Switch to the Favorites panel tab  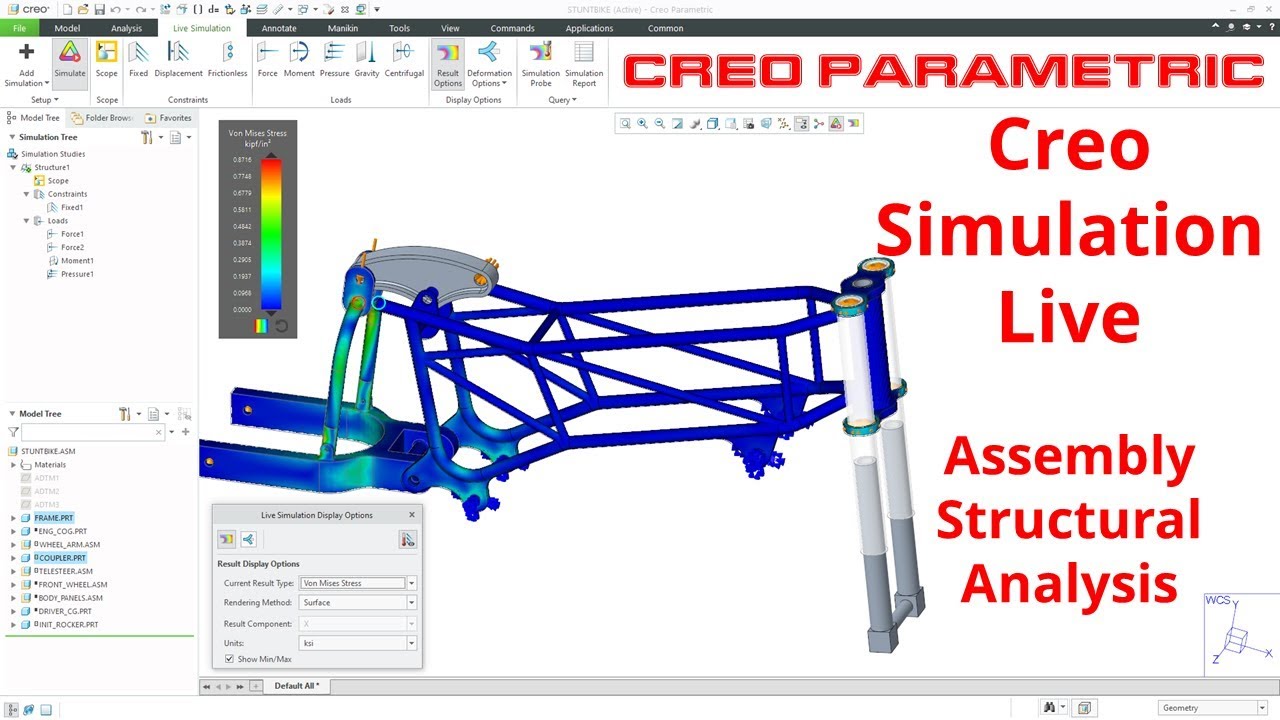pyautogui.click(x=169, y=118)
